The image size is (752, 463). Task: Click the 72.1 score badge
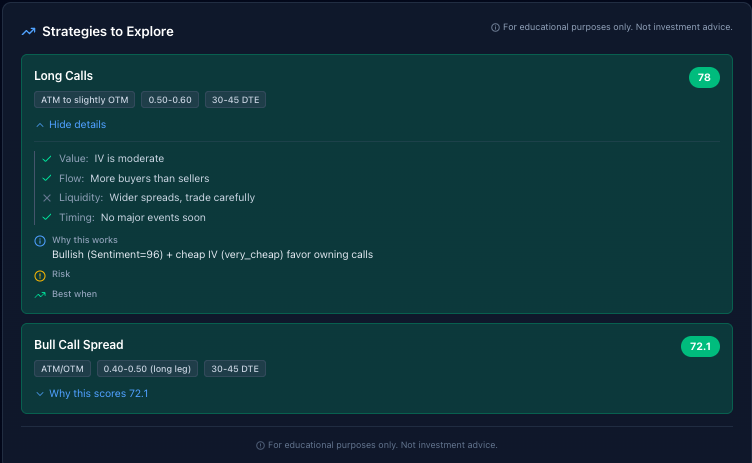pos(700,346)
